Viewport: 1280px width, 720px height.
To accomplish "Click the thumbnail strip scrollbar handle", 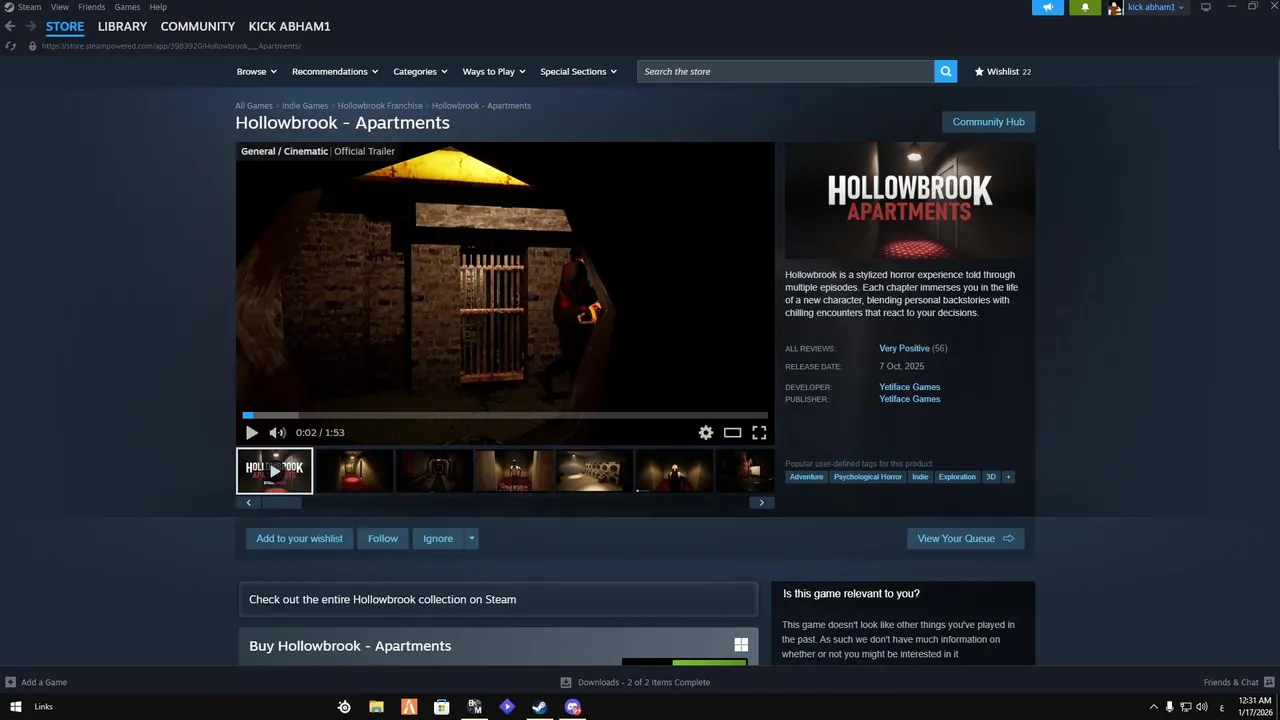I will point(281,503).
